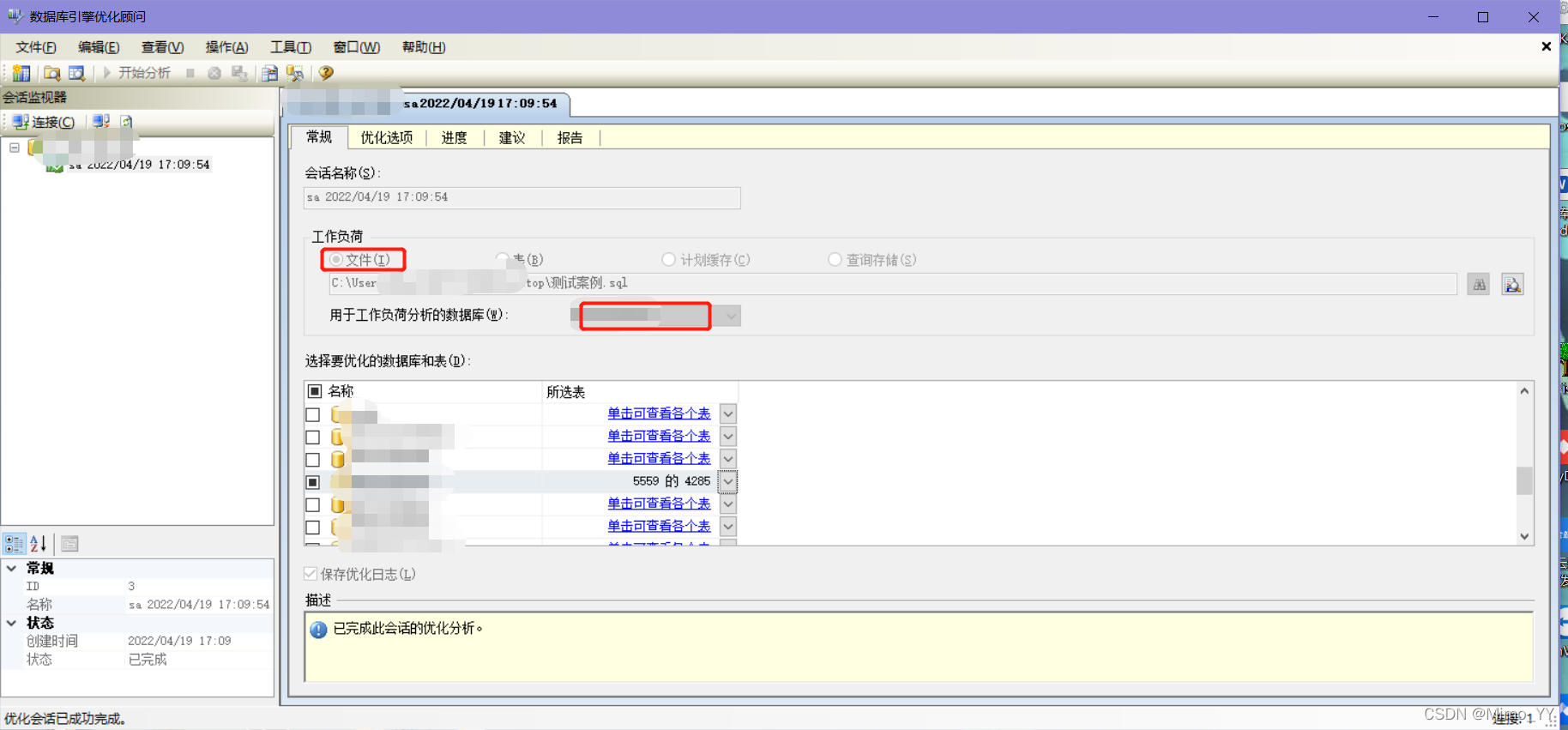Open the 查看(V) menu
This screenshot has height=730, width=1568.
pyautogui.click(x=162, y=47)
